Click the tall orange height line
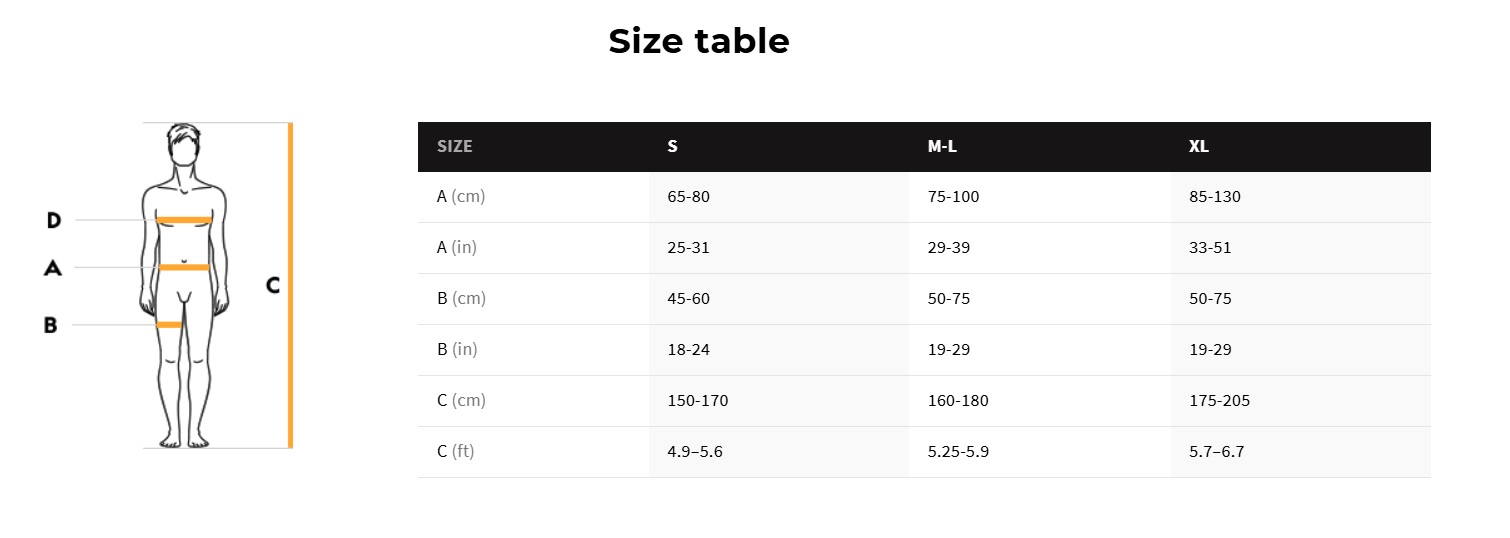The height and width of the screenshot is (538, 1510). 290,285
